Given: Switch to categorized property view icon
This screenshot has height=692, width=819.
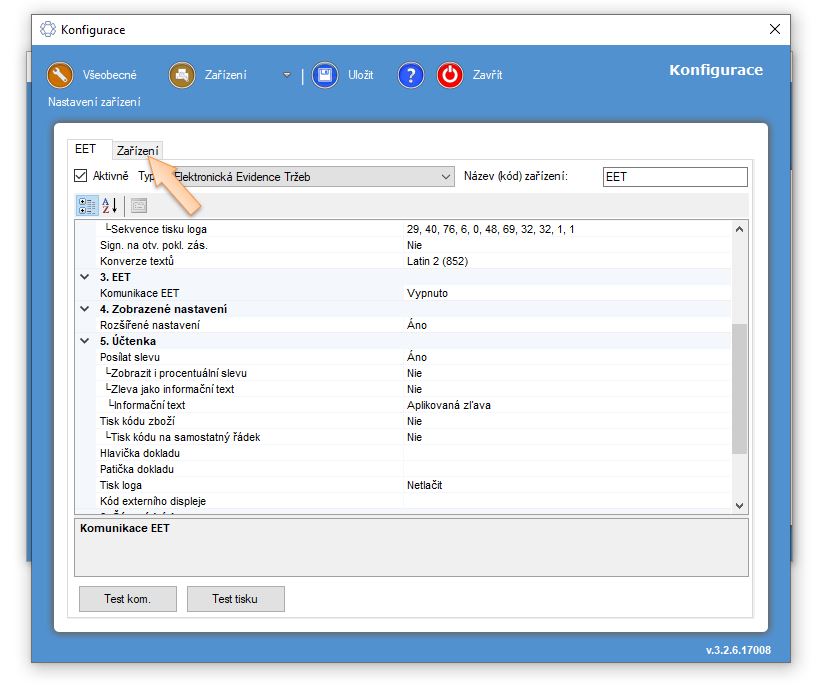Looking at the screenshot, I should pyautogui.click(x=87, y=205).
